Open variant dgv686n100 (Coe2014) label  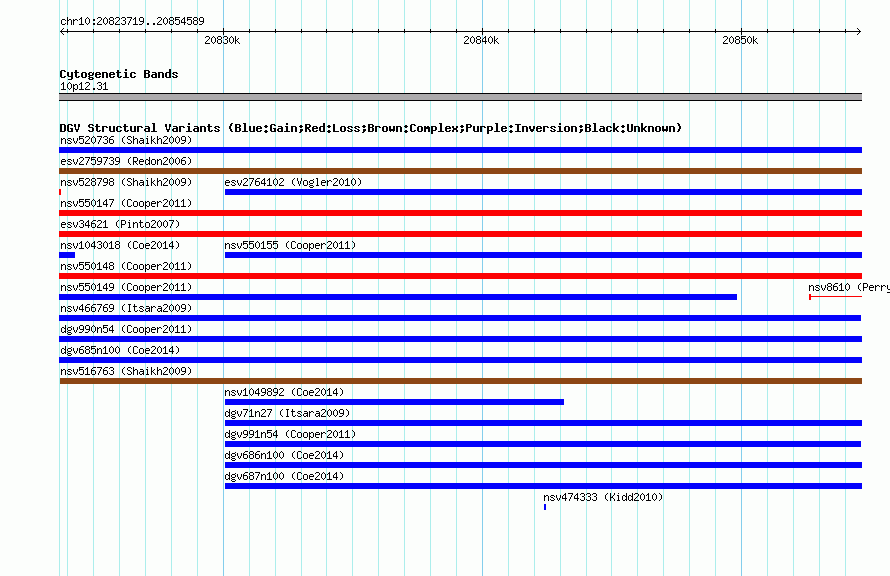284,455
